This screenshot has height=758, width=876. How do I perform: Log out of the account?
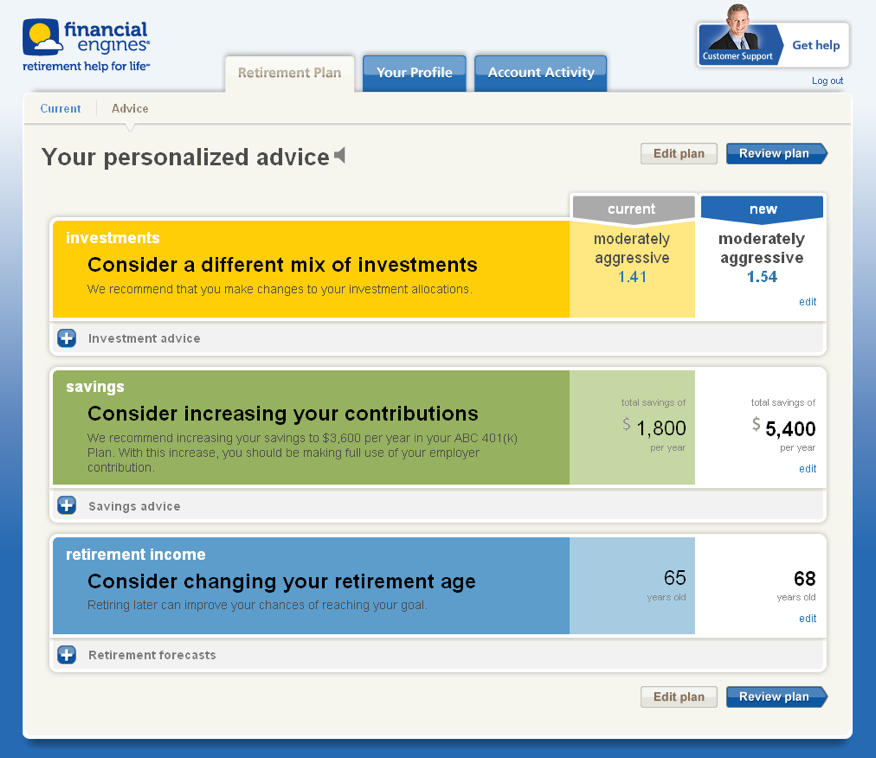coord(827,81)
